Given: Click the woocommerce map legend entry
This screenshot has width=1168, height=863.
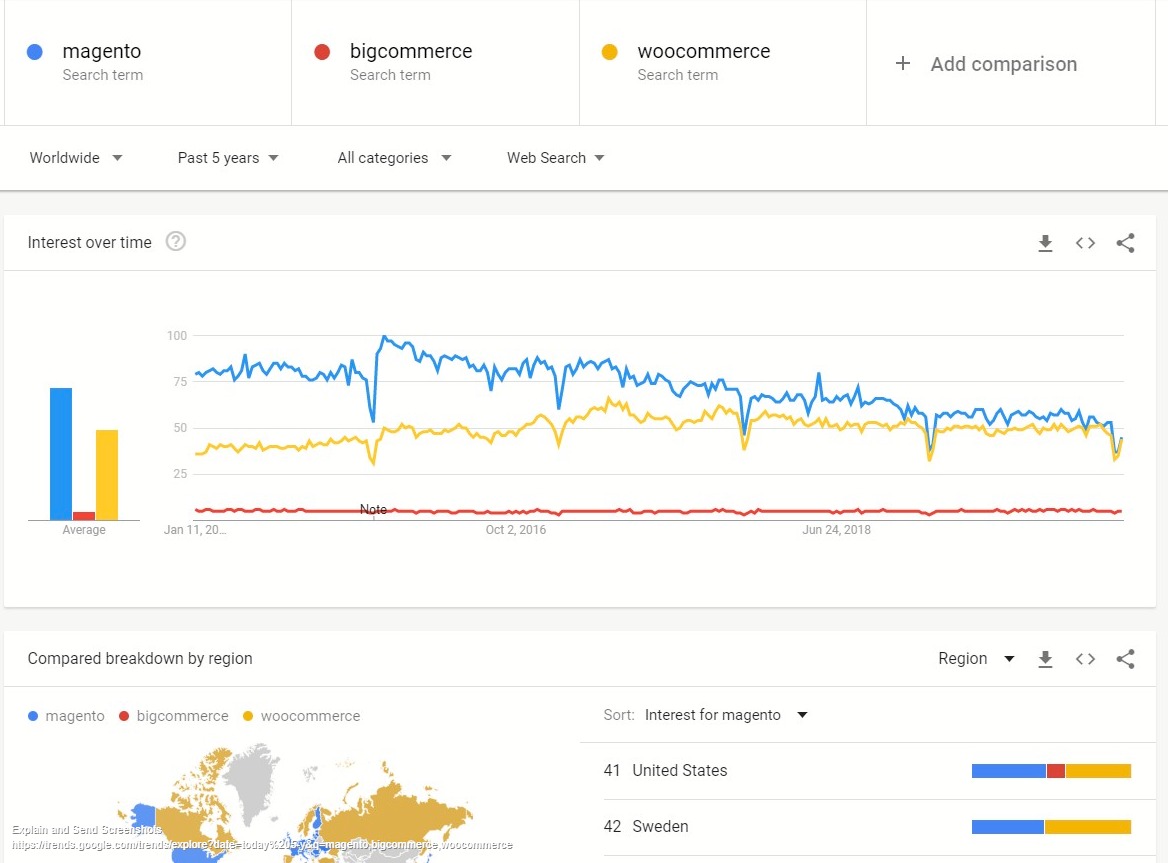Looking at the screenshot, I should pyautogui.click(x=302, y=716).
